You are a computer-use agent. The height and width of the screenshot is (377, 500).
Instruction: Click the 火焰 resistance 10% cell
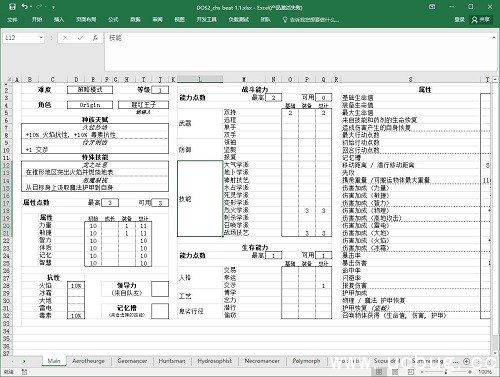(x=76, y=286)
